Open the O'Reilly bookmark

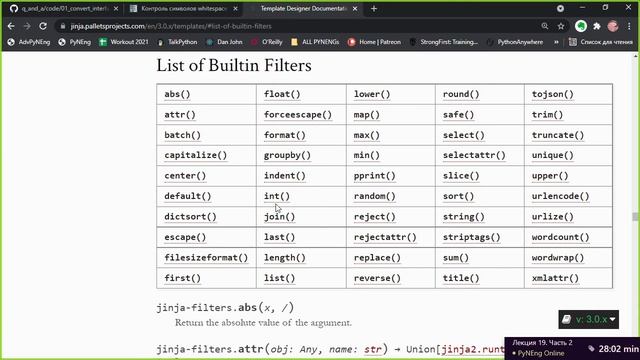pyautogui.click(x=267, y=42)
